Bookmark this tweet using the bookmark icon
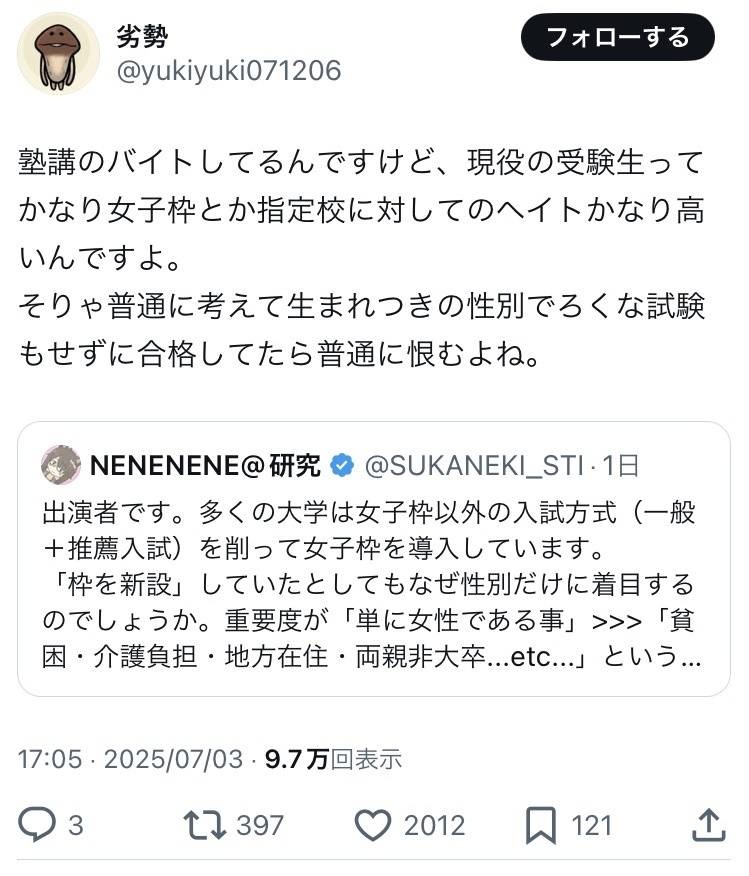Viewport: 749px width, 876px height. [540, 824]
